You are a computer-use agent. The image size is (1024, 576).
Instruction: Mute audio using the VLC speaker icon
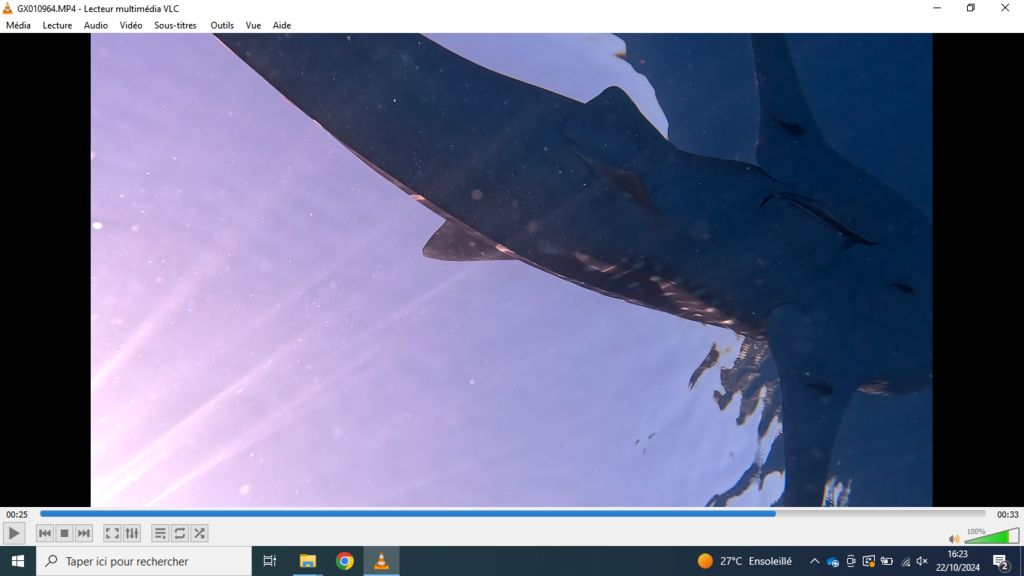pos(953,538)
